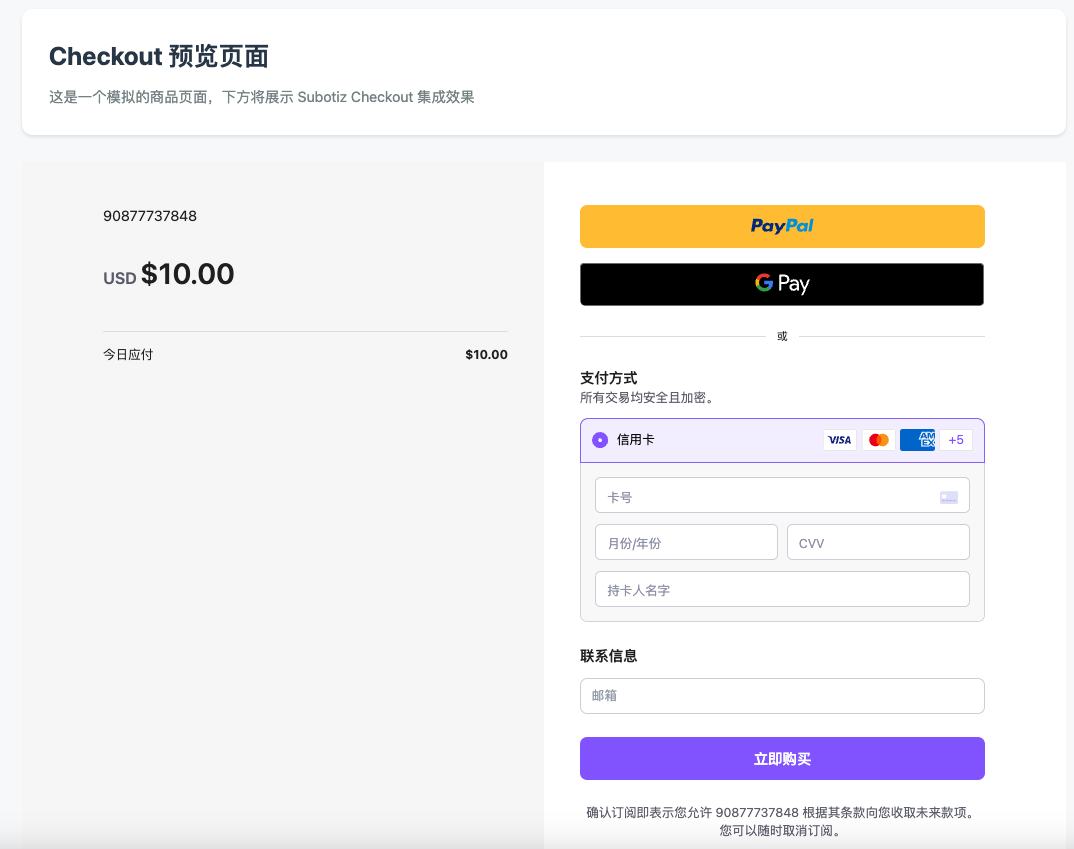Click the card icon inside the 卡号 field
This screenshot has height=849, width=1074.
point(948,497)
